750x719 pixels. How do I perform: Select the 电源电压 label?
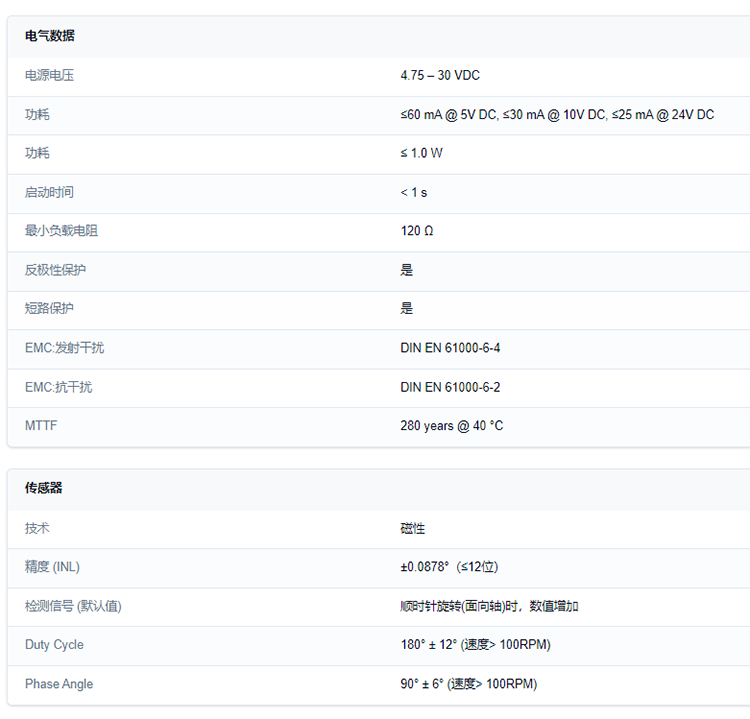49,76
